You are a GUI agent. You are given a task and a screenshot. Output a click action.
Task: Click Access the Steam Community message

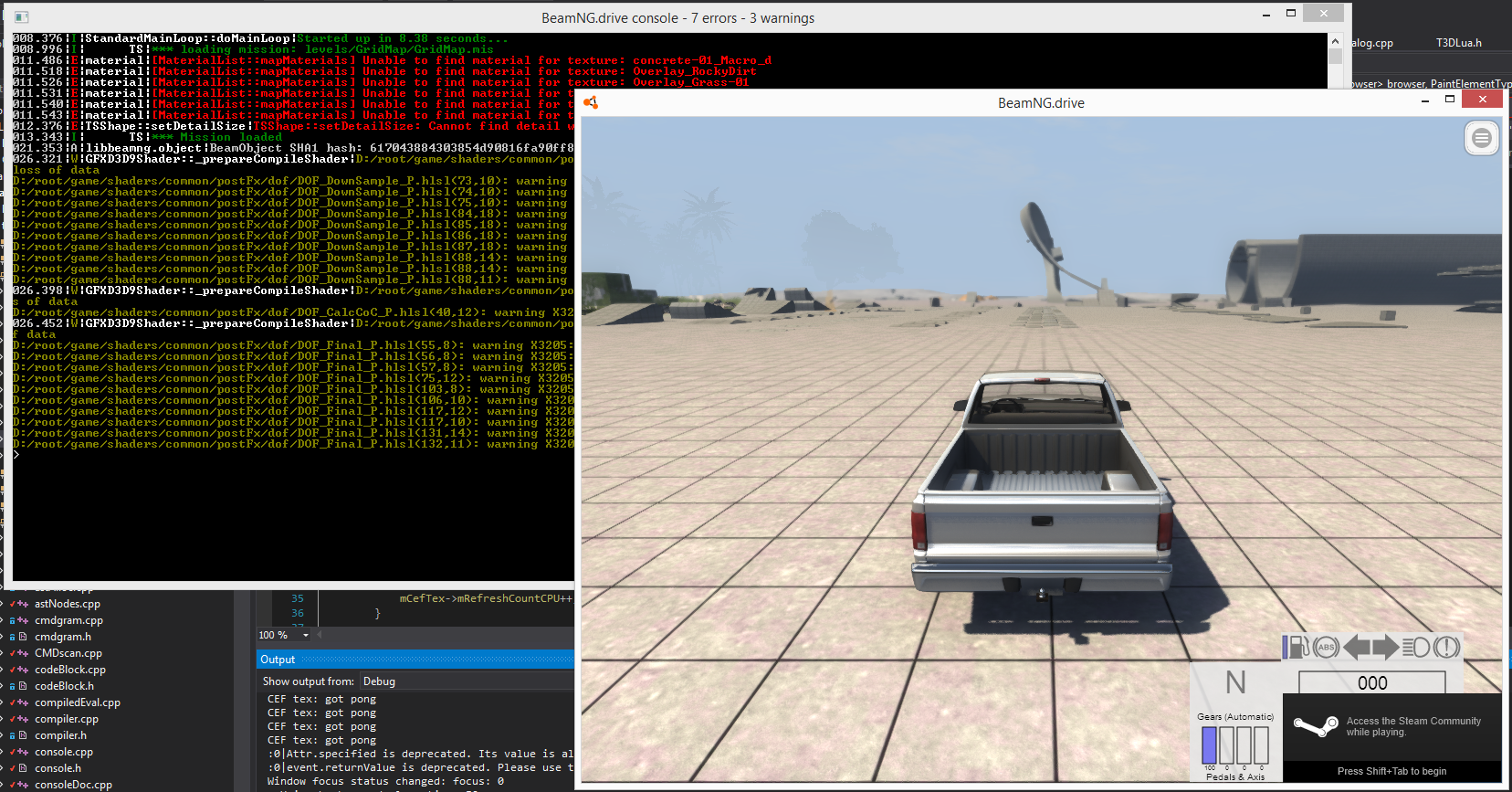point(1413,726)
